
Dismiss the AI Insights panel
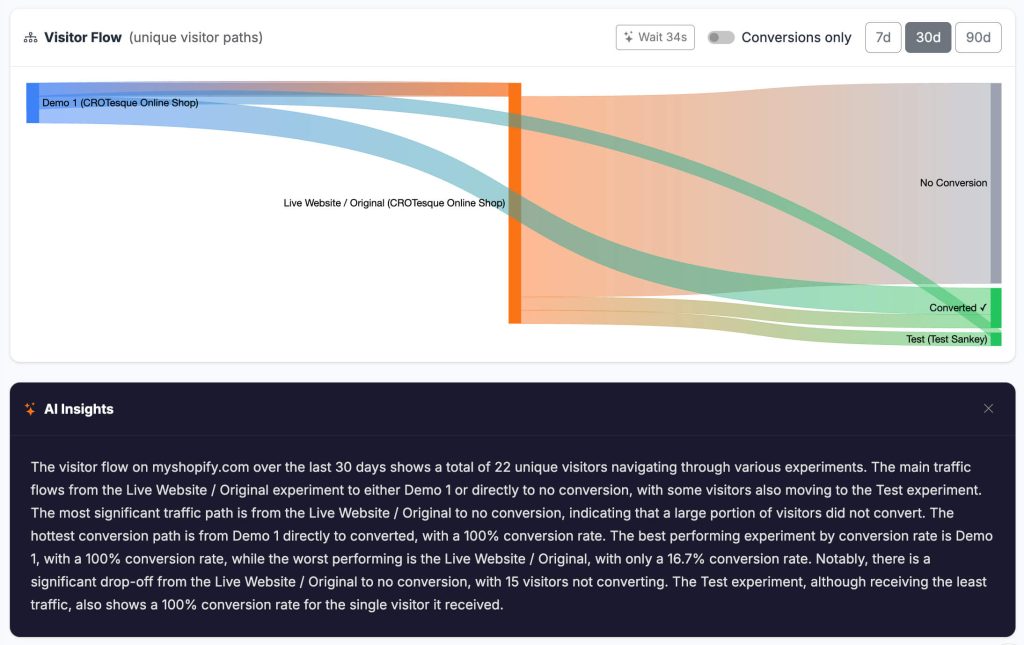(989, 408)
